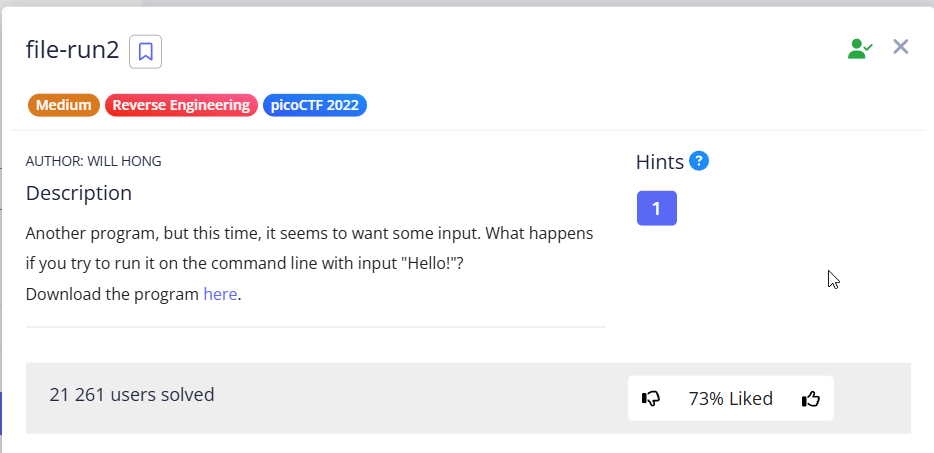Open the Hints help question mark
The image size is (934, 453).
pos(699,161)
